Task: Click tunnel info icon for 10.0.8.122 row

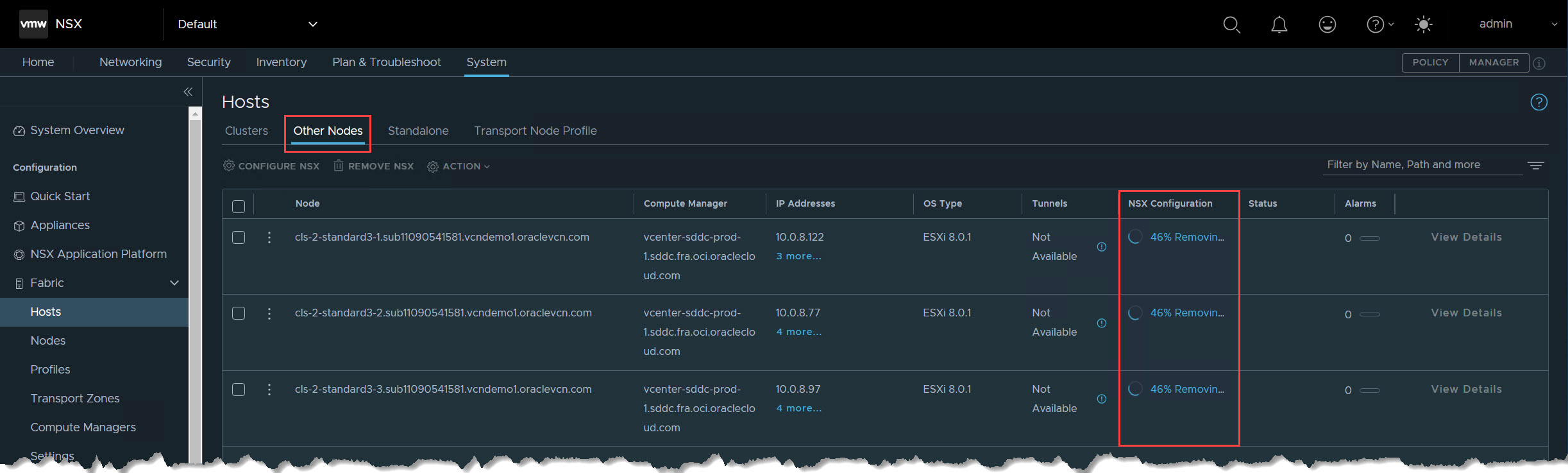Action: click(1102, 247)
